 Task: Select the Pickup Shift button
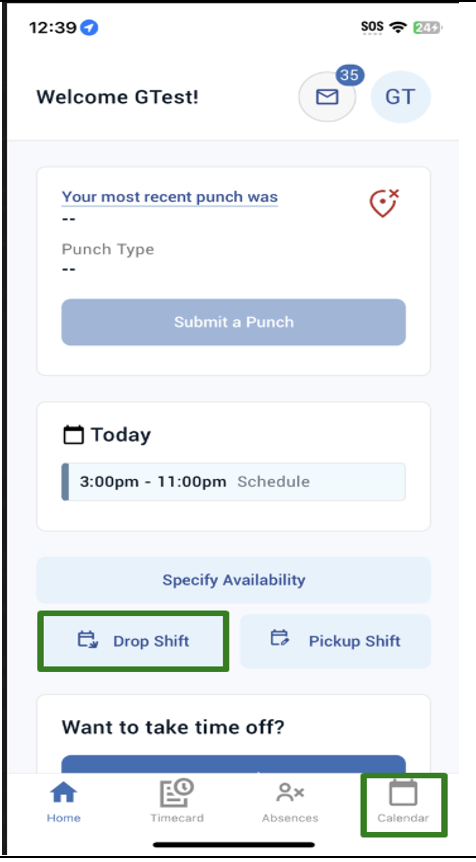point(335,641)
